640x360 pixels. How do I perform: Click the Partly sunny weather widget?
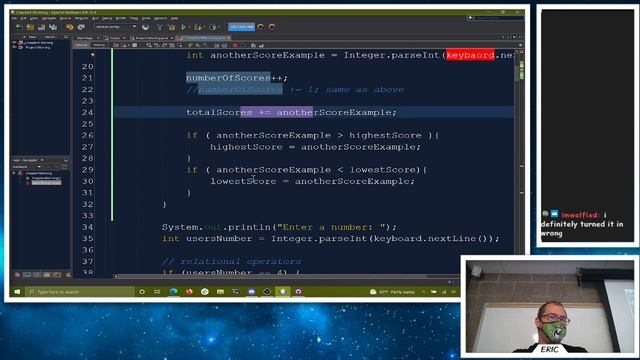(x=392, y=292)
